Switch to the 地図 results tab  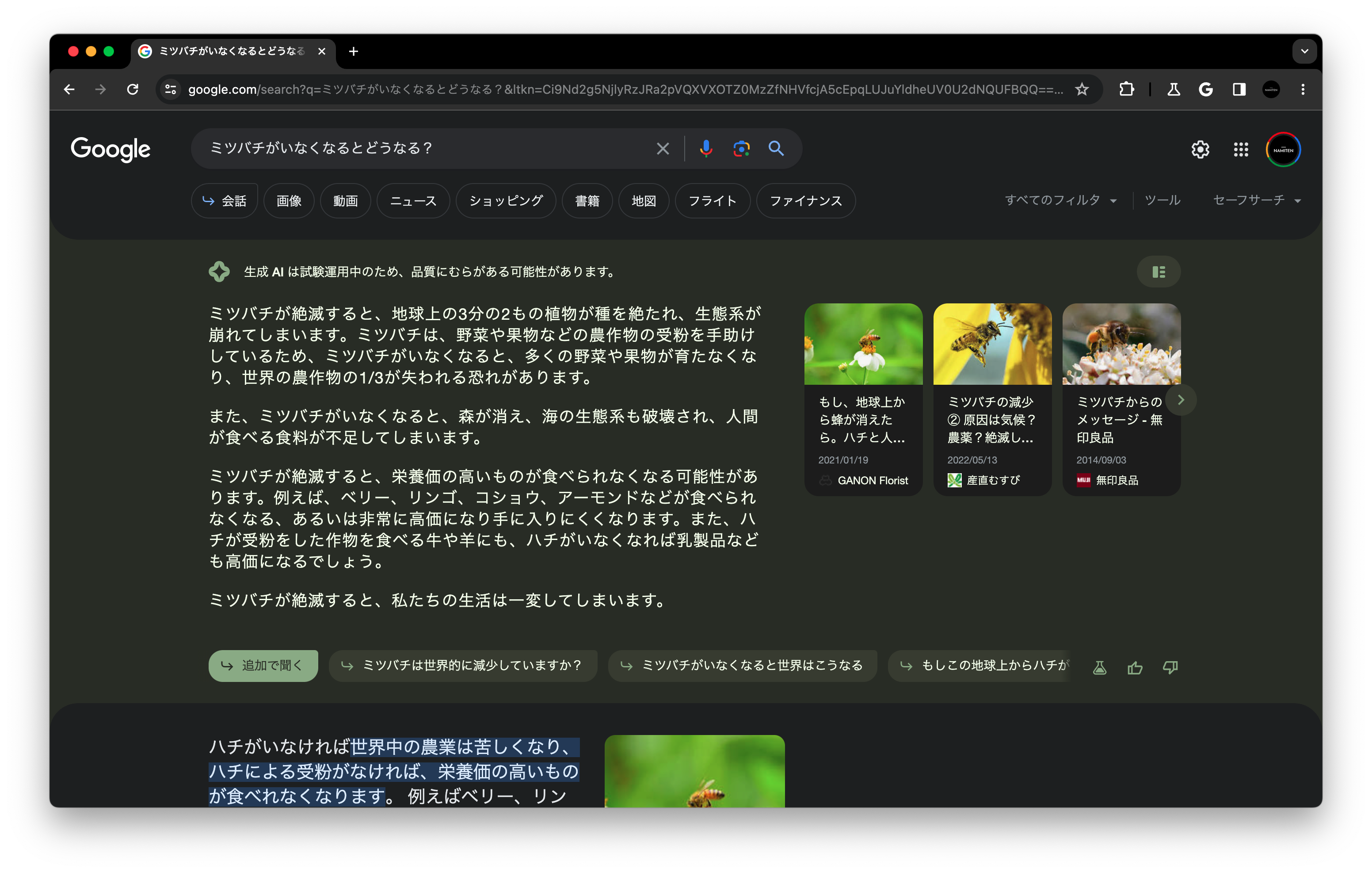click(644, 201)
